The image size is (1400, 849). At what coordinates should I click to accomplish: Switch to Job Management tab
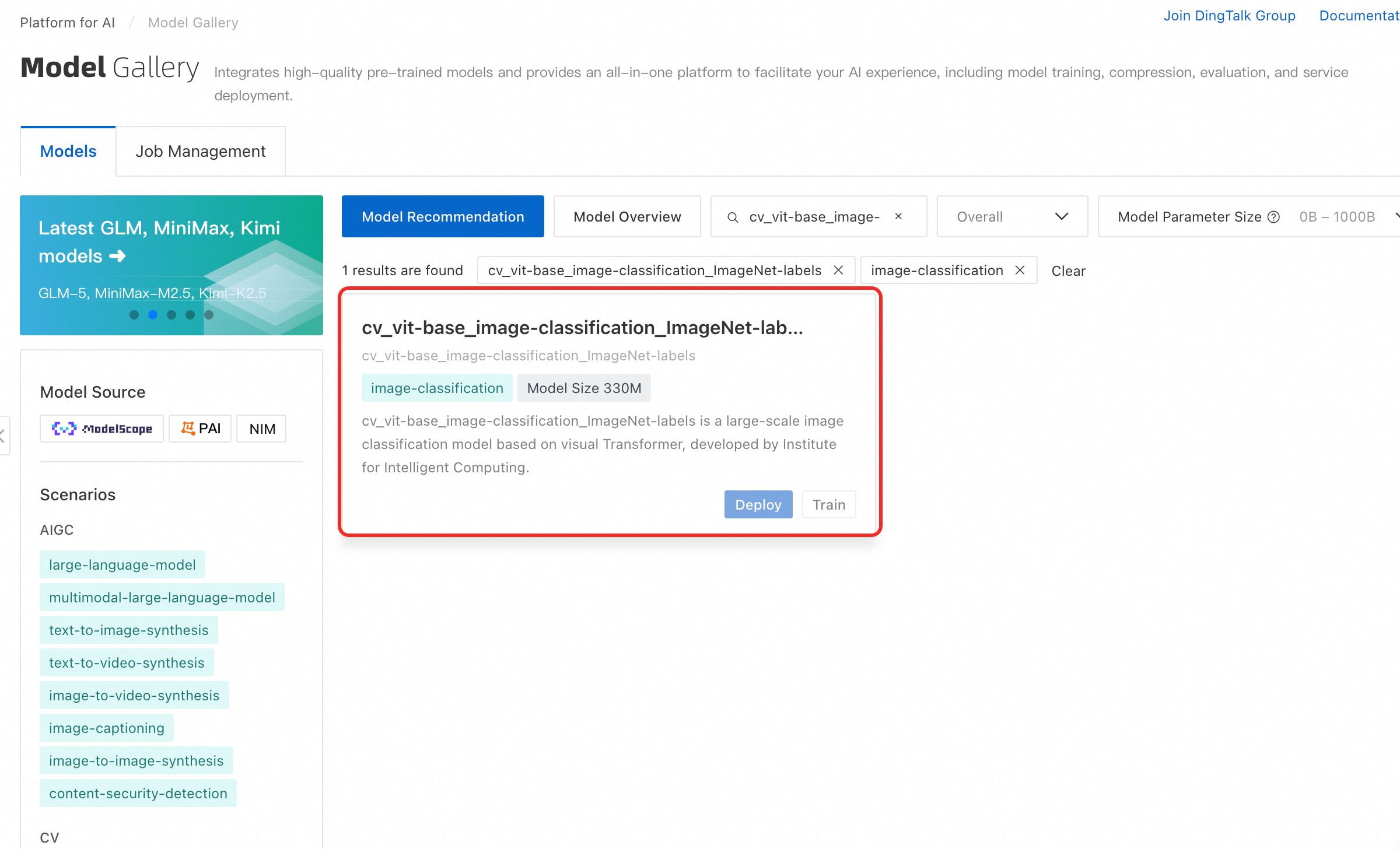(x=201, y=151)
